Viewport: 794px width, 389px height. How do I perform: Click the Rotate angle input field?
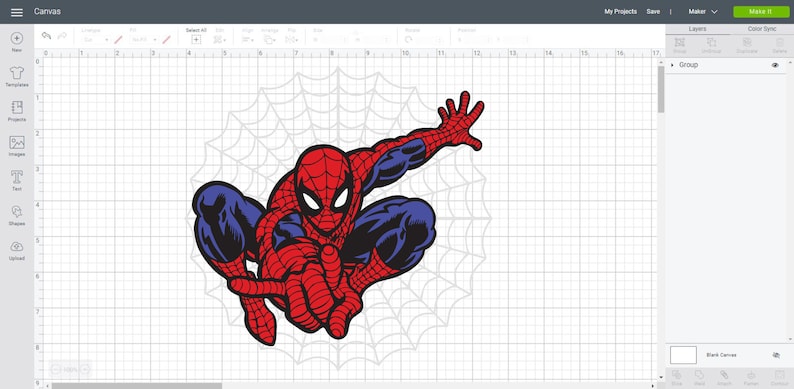(x=429, y=40)
